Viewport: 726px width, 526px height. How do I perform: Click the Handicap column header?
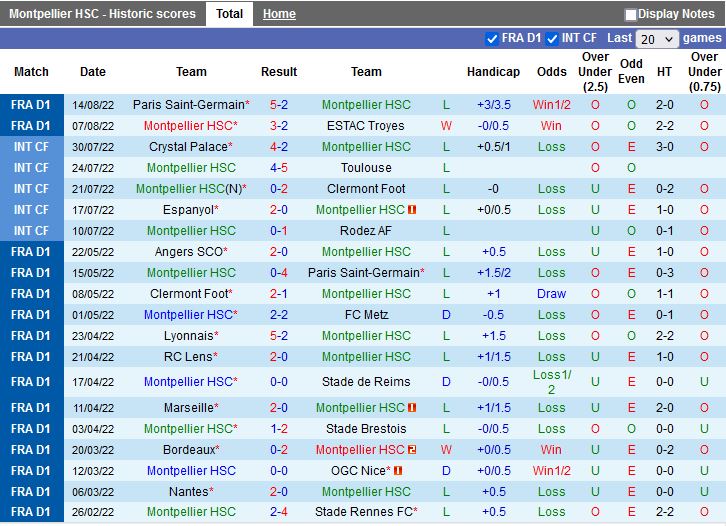pyautogui.click(x=493, y=72)
